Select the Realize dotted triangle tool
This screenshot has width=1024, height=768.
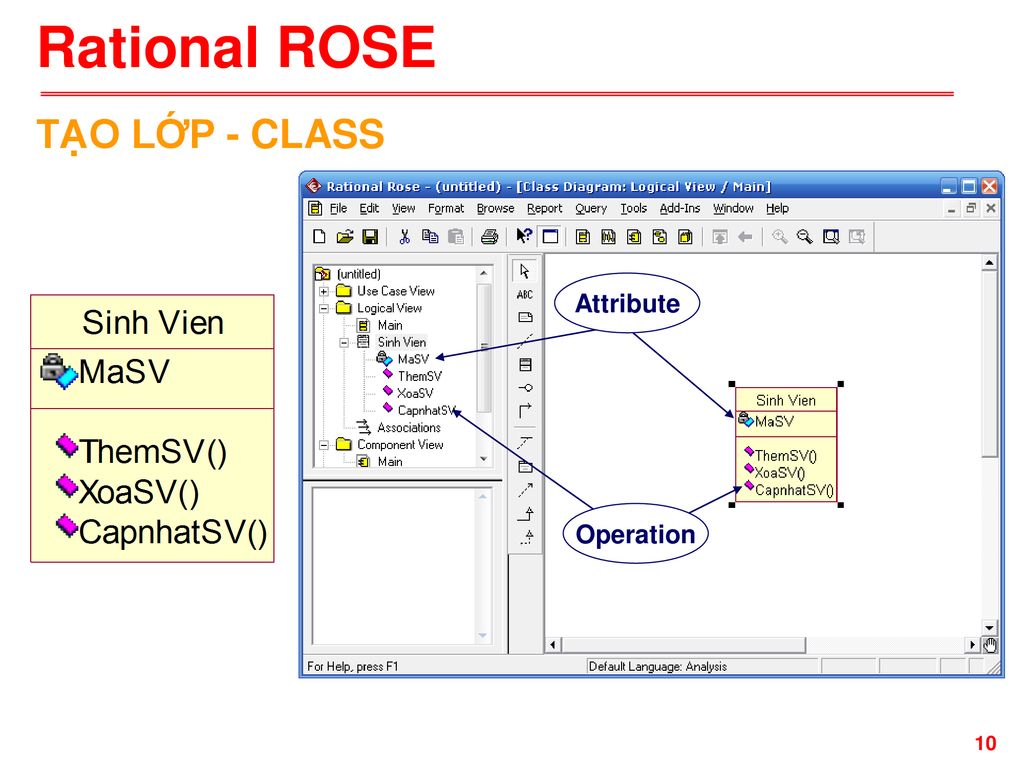click(526, 537)
